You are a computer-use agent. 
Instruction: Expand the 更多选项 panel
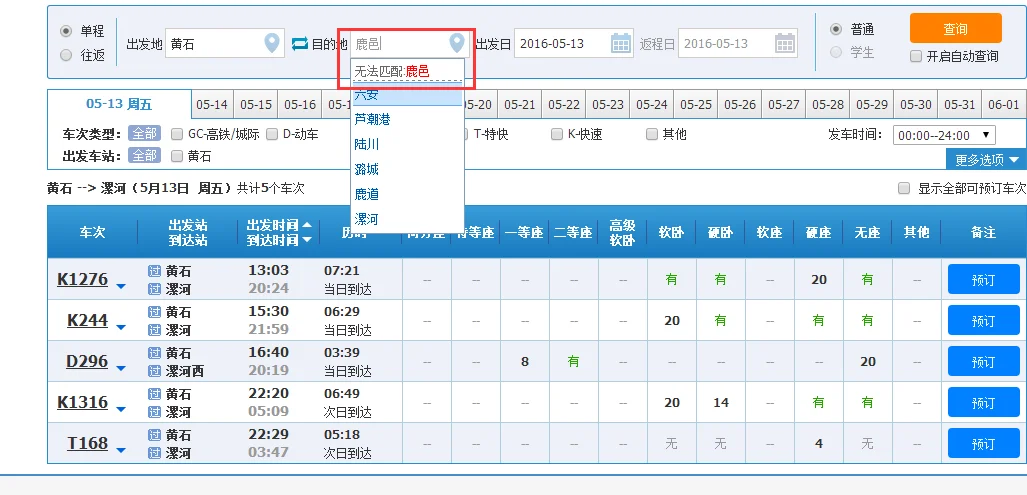tap(986, 159)
